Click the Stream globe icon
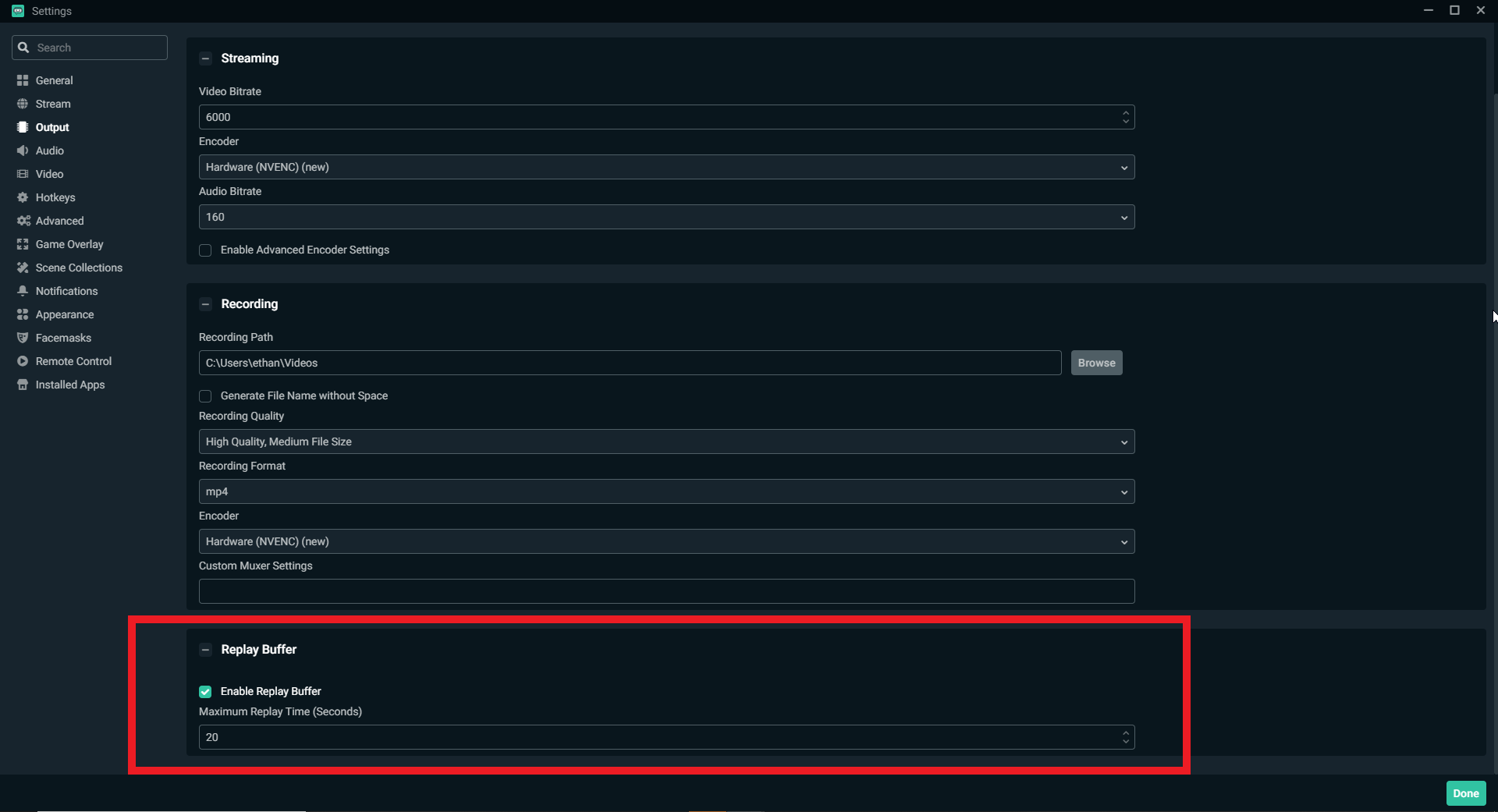 pyautogui.click(x=23, y=104)
